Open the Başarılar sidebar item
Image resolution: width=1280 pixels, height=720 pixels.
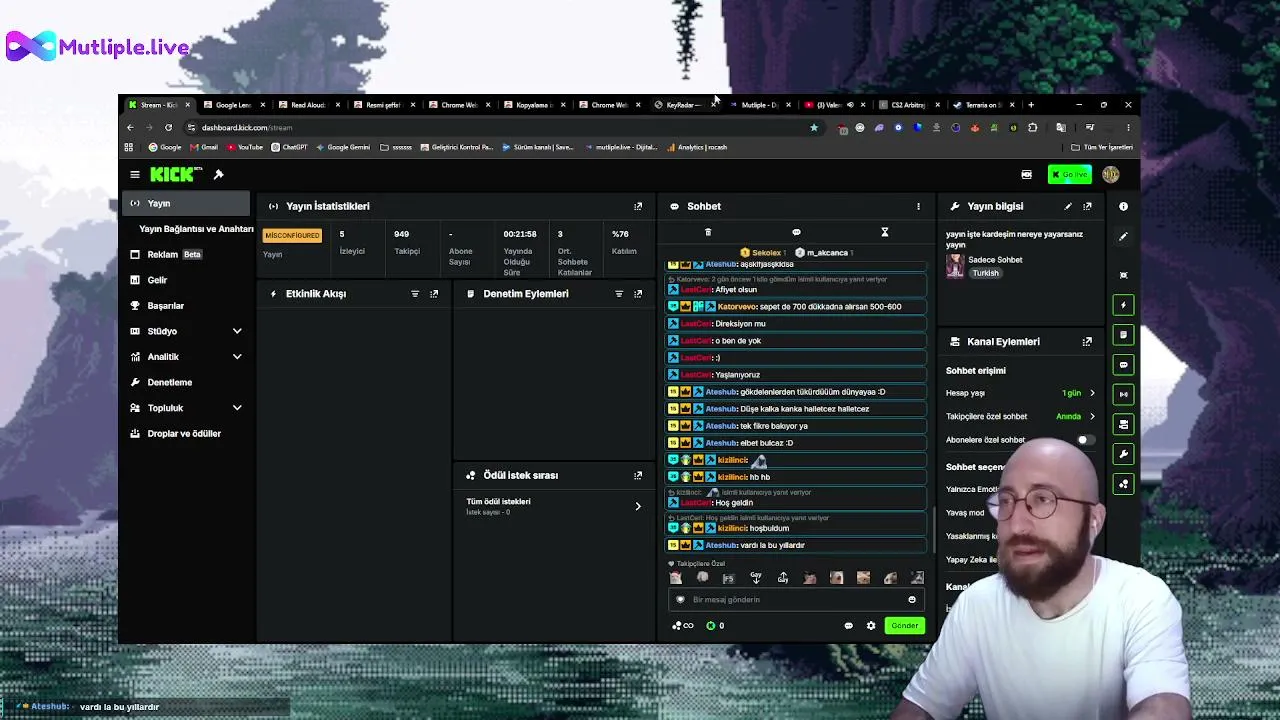click(188, 306)
